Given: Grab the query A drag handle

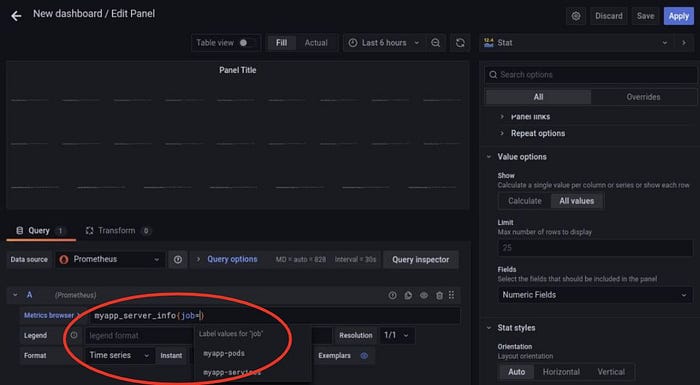Looking at the screenshot, I should coord(451,295).
